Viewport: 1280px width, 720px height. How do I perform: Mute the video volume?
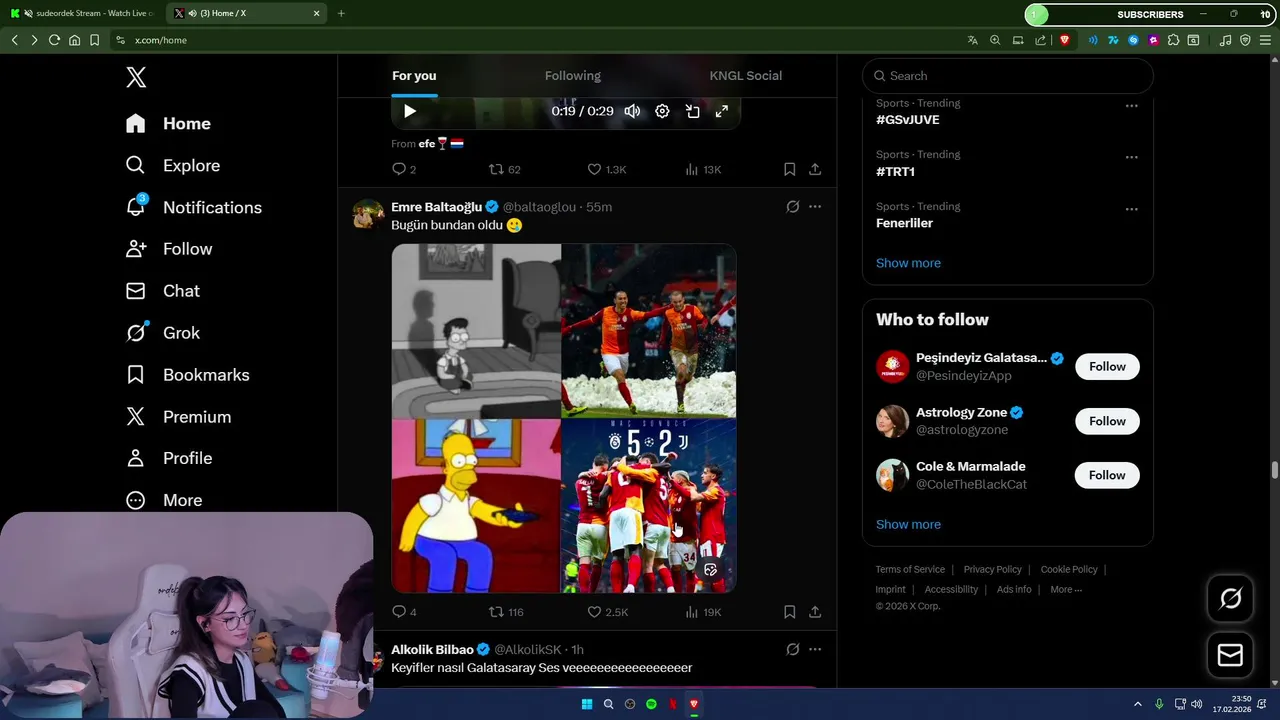(632, 111)
